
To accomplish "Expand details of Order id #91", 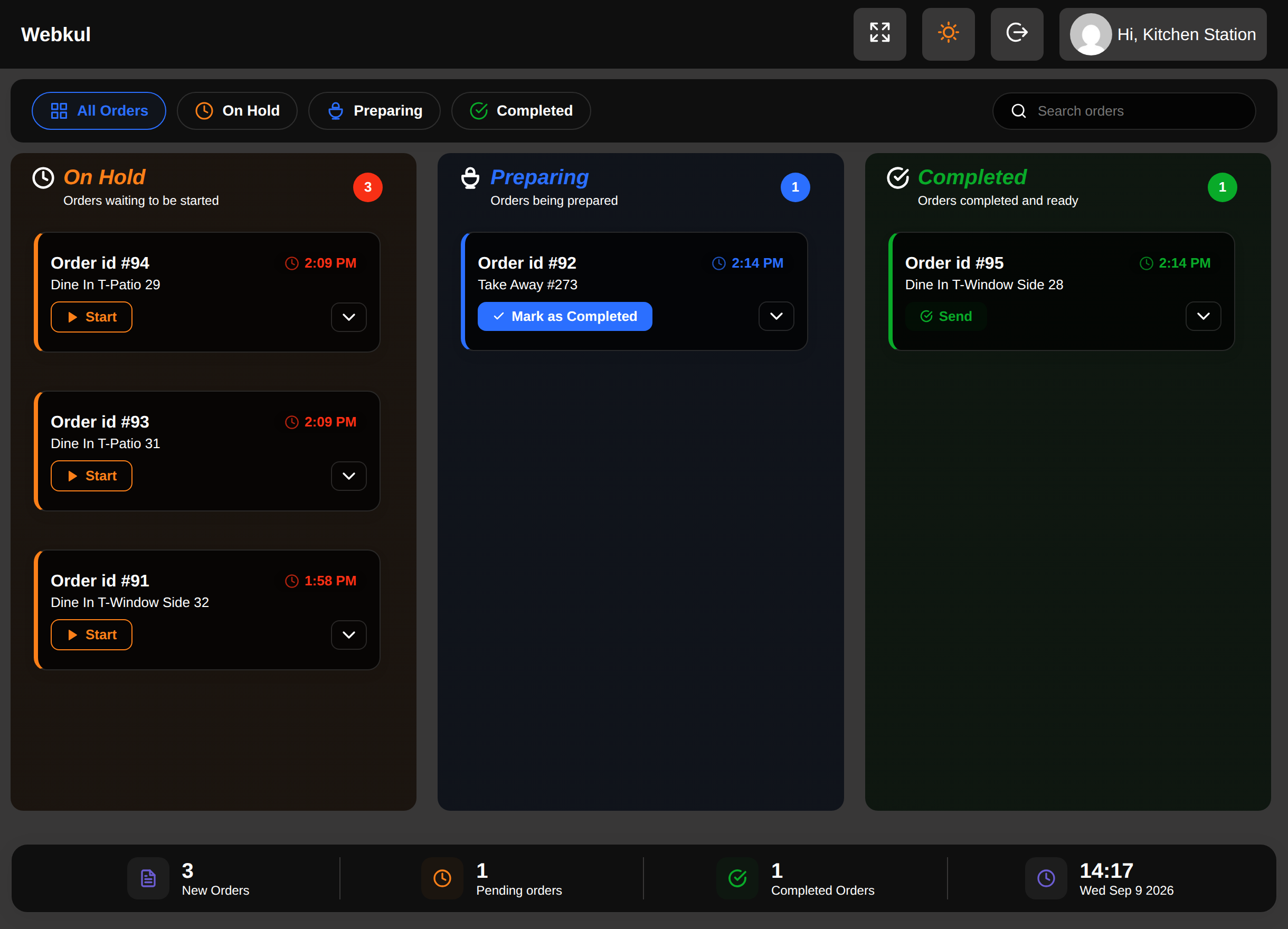I will pos(349,635).
